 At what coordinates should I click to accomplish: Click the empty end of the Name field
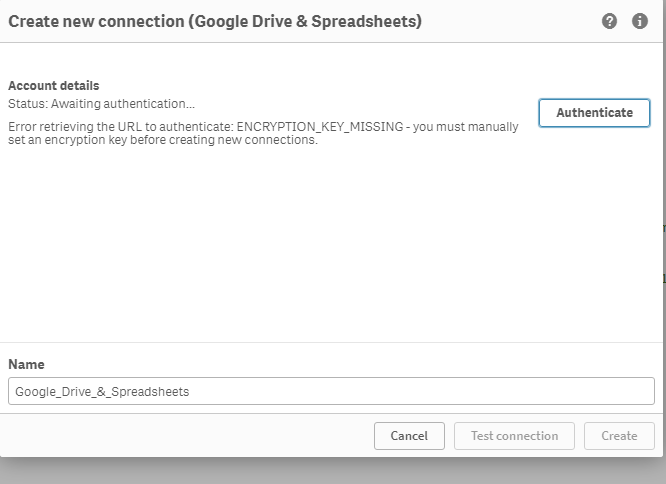[x=500, y=391]
